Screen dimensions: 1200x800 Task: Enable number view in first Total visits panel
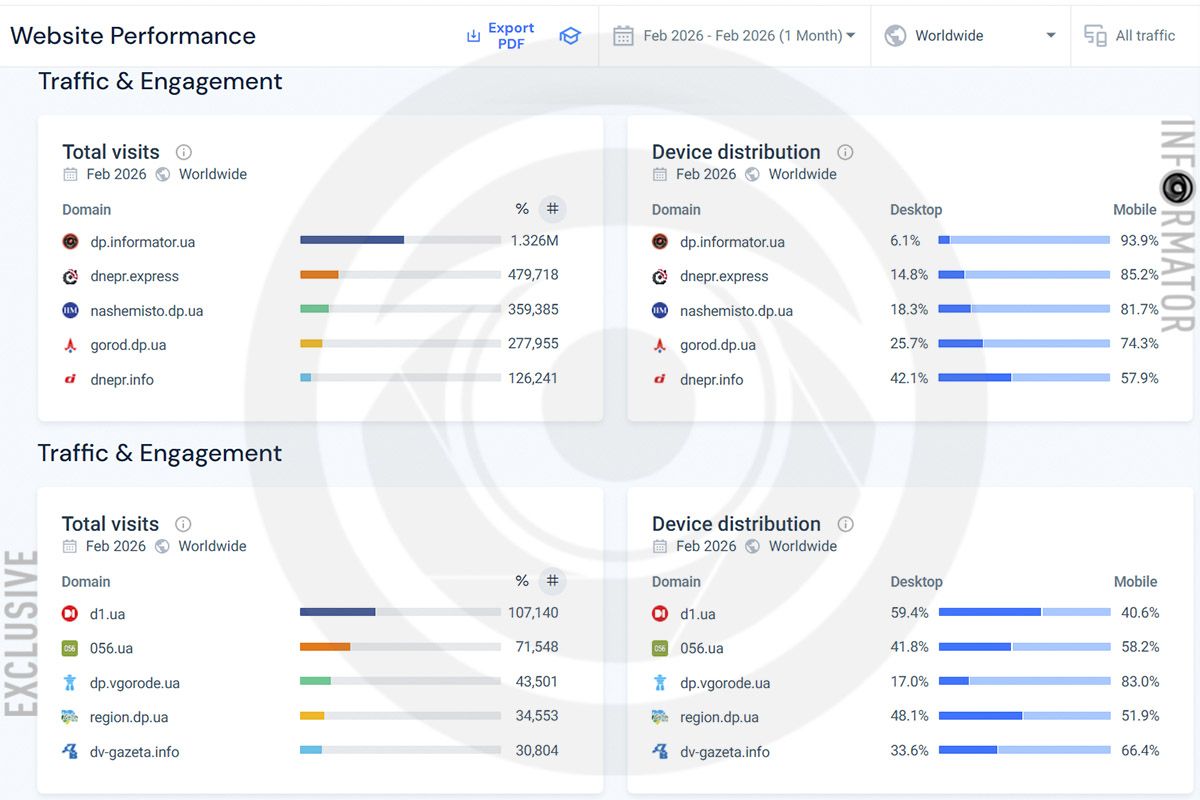tap(552, 209)
